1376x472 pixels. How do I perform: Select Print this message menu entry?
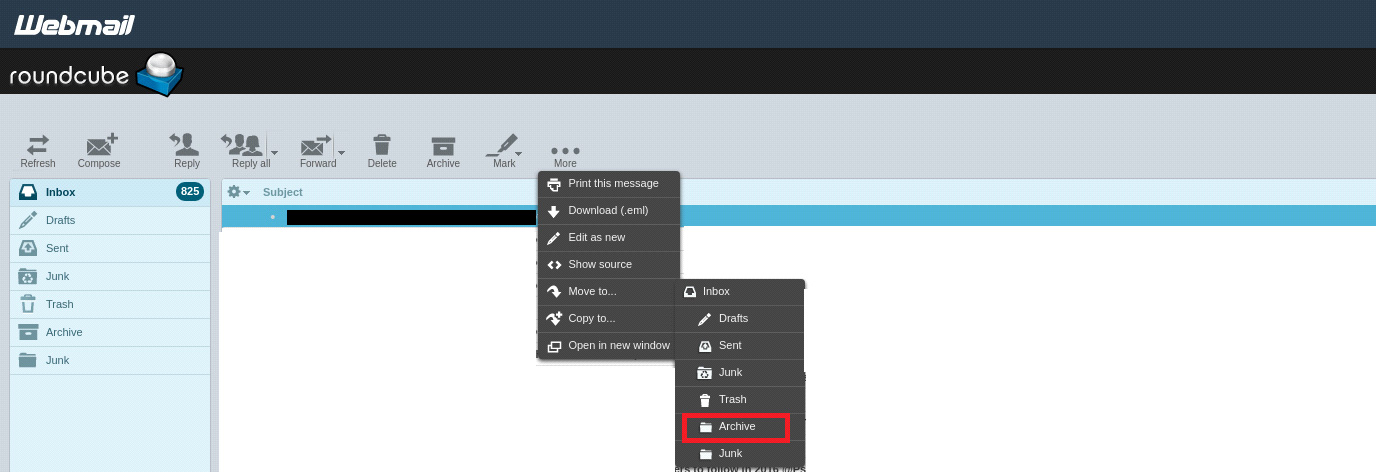coord(612,184)
